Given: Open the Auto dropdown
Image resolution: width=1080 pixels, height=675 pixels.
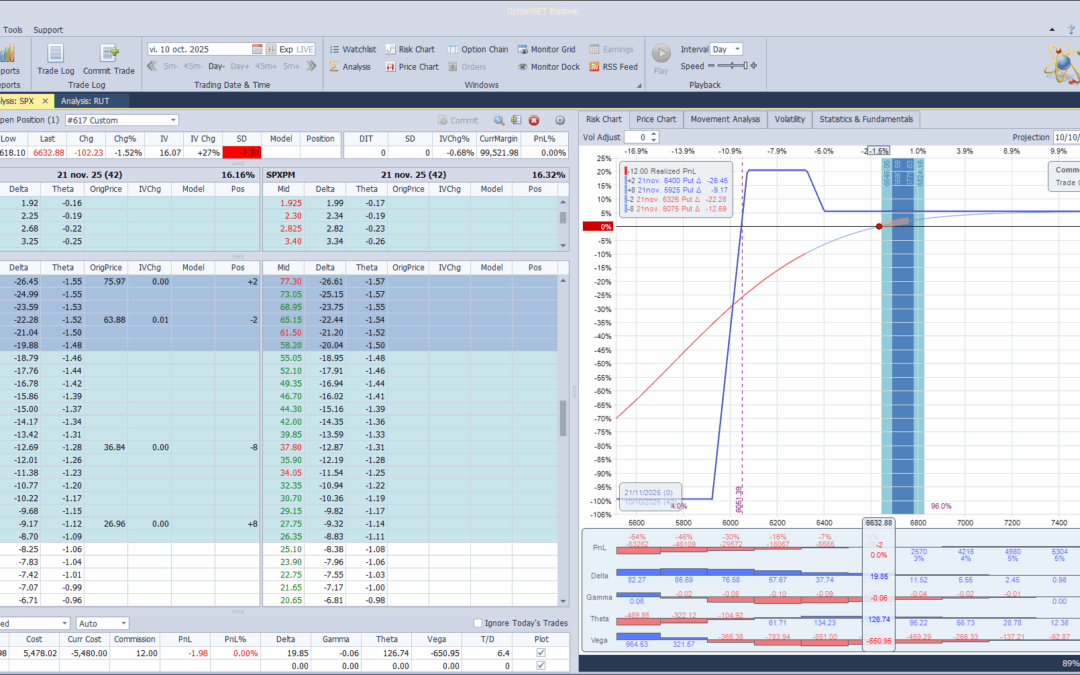Looking at the screenshot, I should [122, 624].
